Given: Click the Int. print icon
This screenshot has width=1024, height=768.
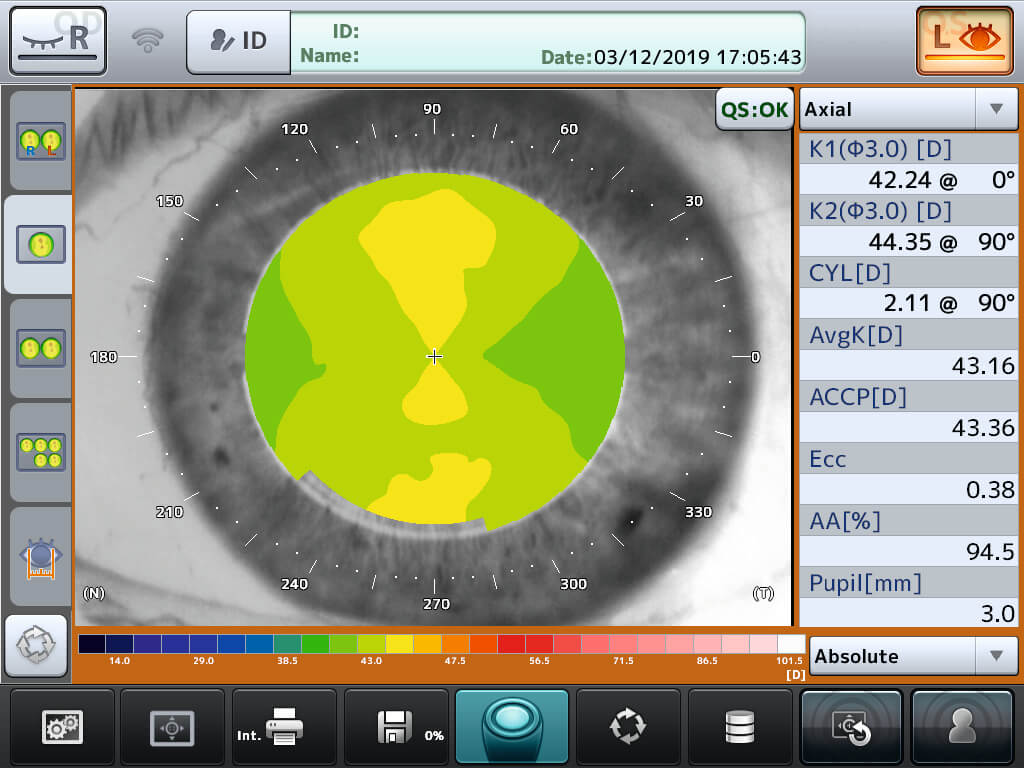Looking at the screenshot, I should (x=284, y=727).
